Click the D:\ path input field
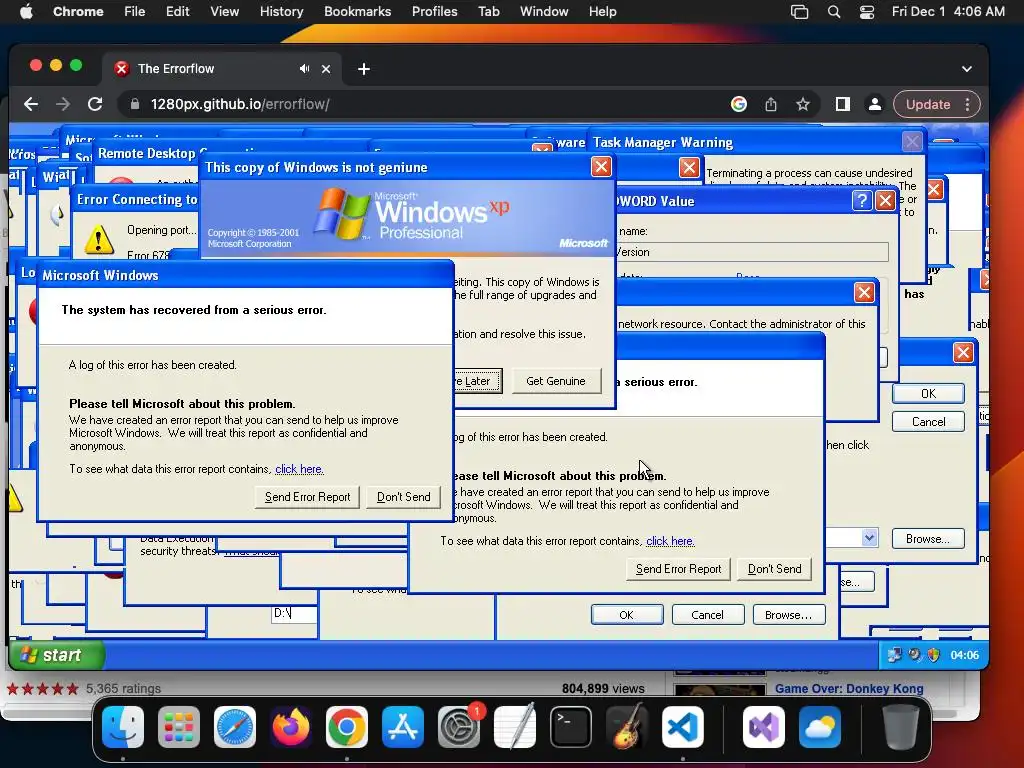 [x=294, y=613]
